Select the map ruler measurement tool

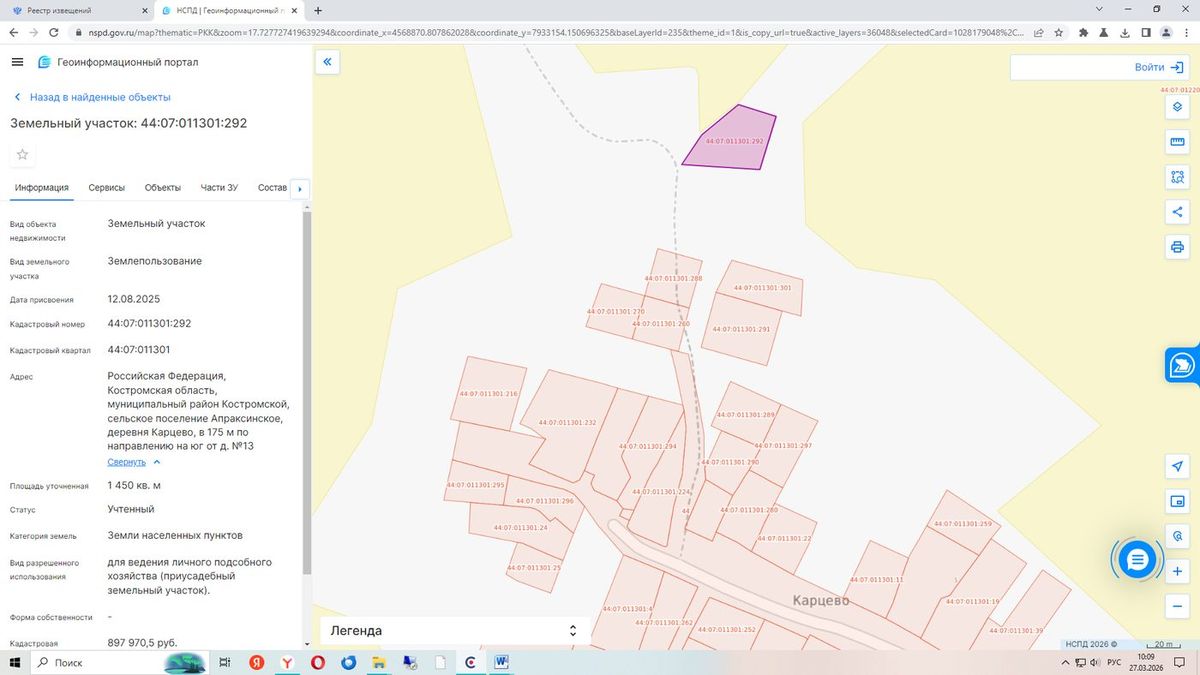pos(1177,142)
